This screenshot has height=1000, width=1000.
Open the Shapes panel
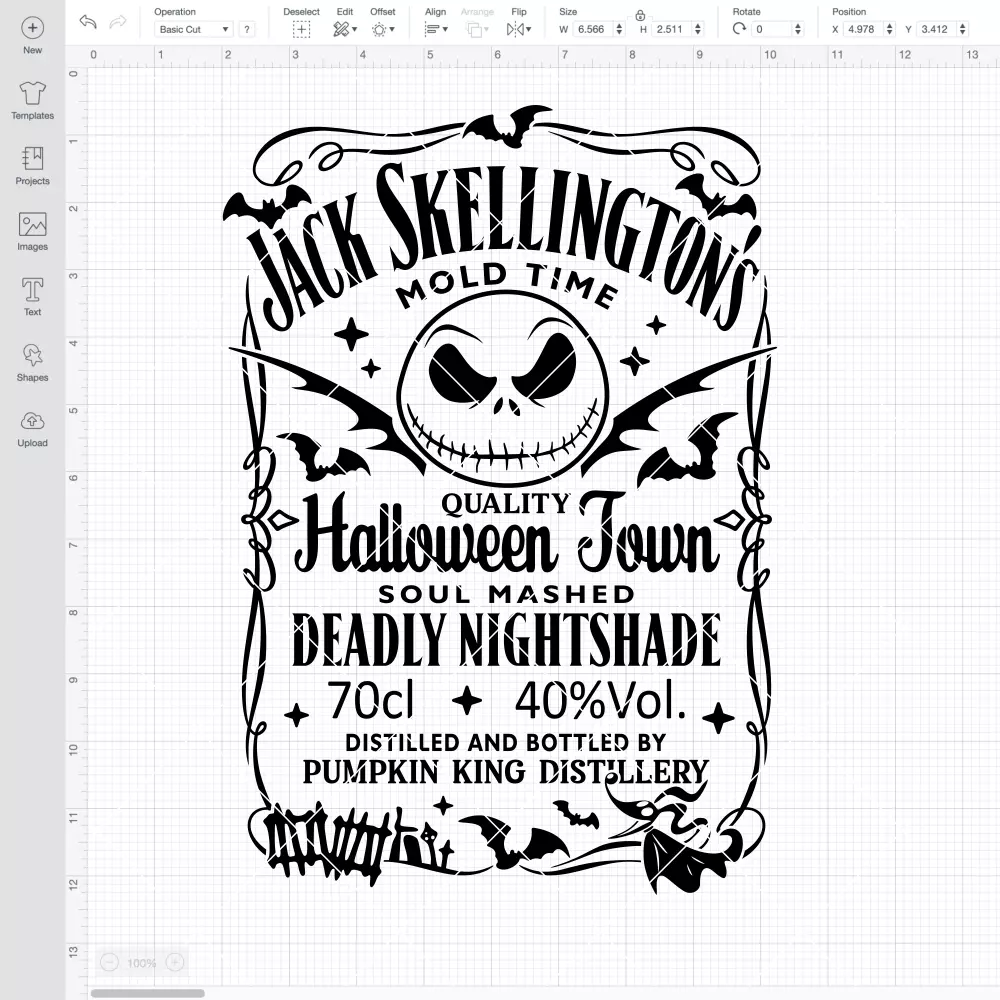point(33,363)
